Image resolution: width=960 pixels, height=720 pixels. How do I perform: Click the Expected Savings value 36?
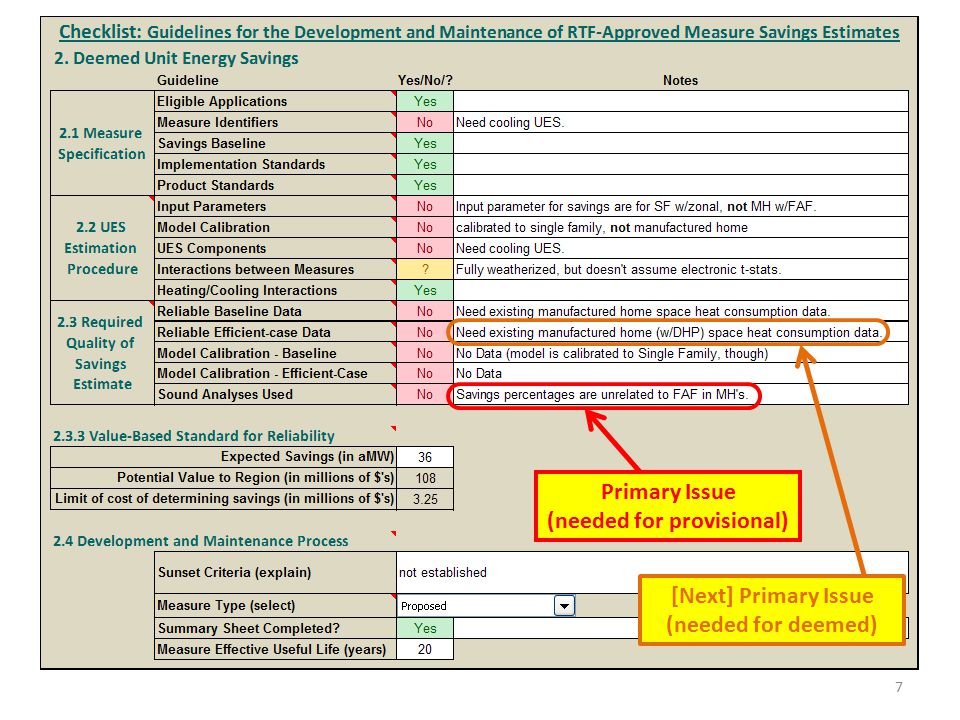point(425,457)
